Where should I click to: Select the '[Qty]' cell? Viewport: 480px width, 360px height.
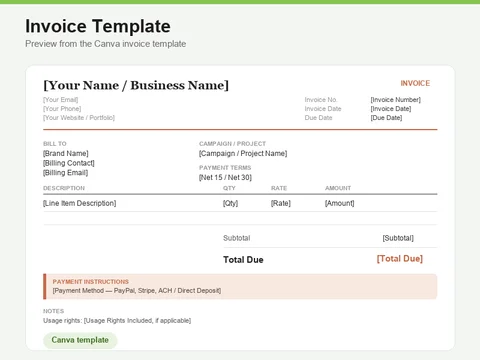click(x=230, y=203)
